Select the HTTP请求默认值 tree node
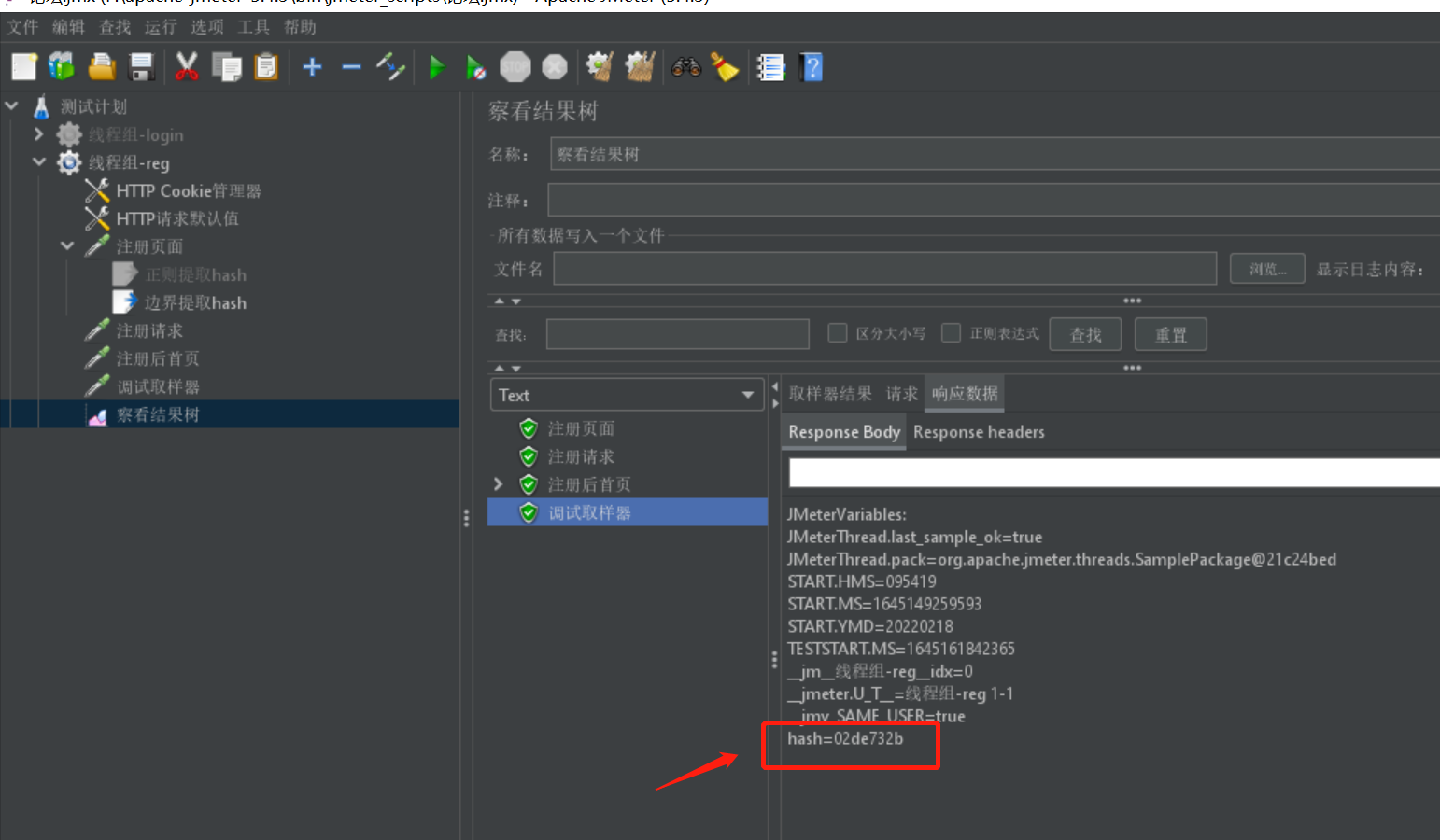Viewport: 1440px width, 840px height. (x=176, y=218)
